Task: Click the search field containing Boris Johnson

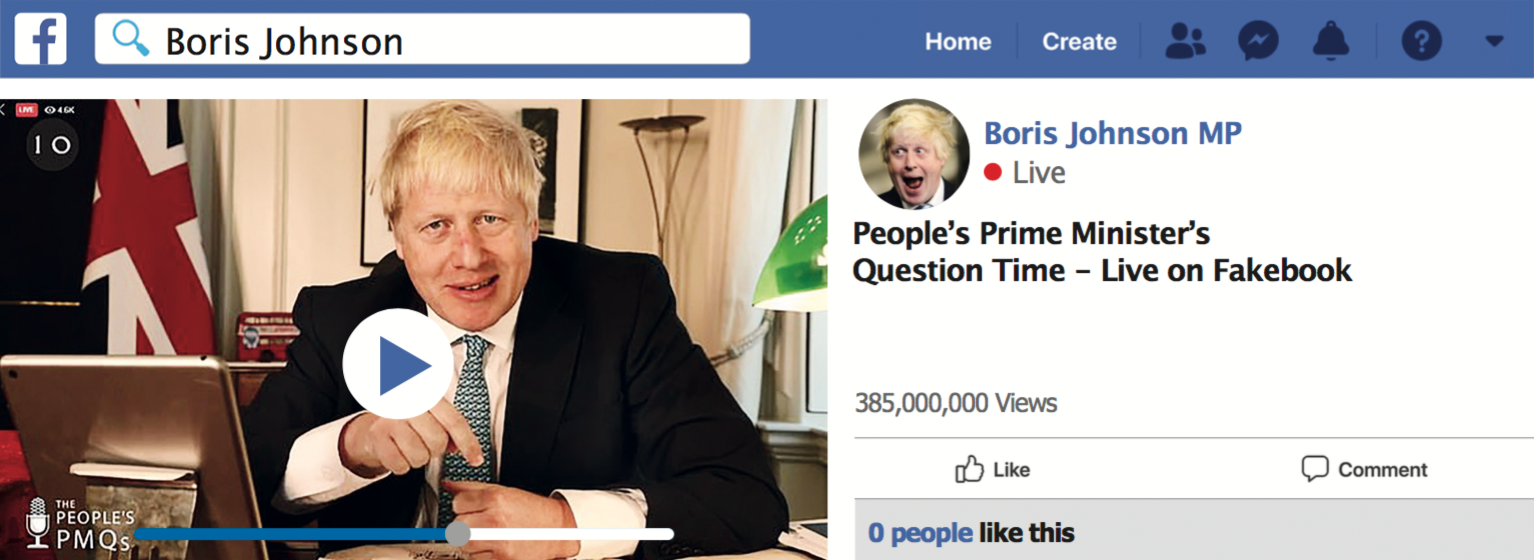Action: [x=422, y=39]
